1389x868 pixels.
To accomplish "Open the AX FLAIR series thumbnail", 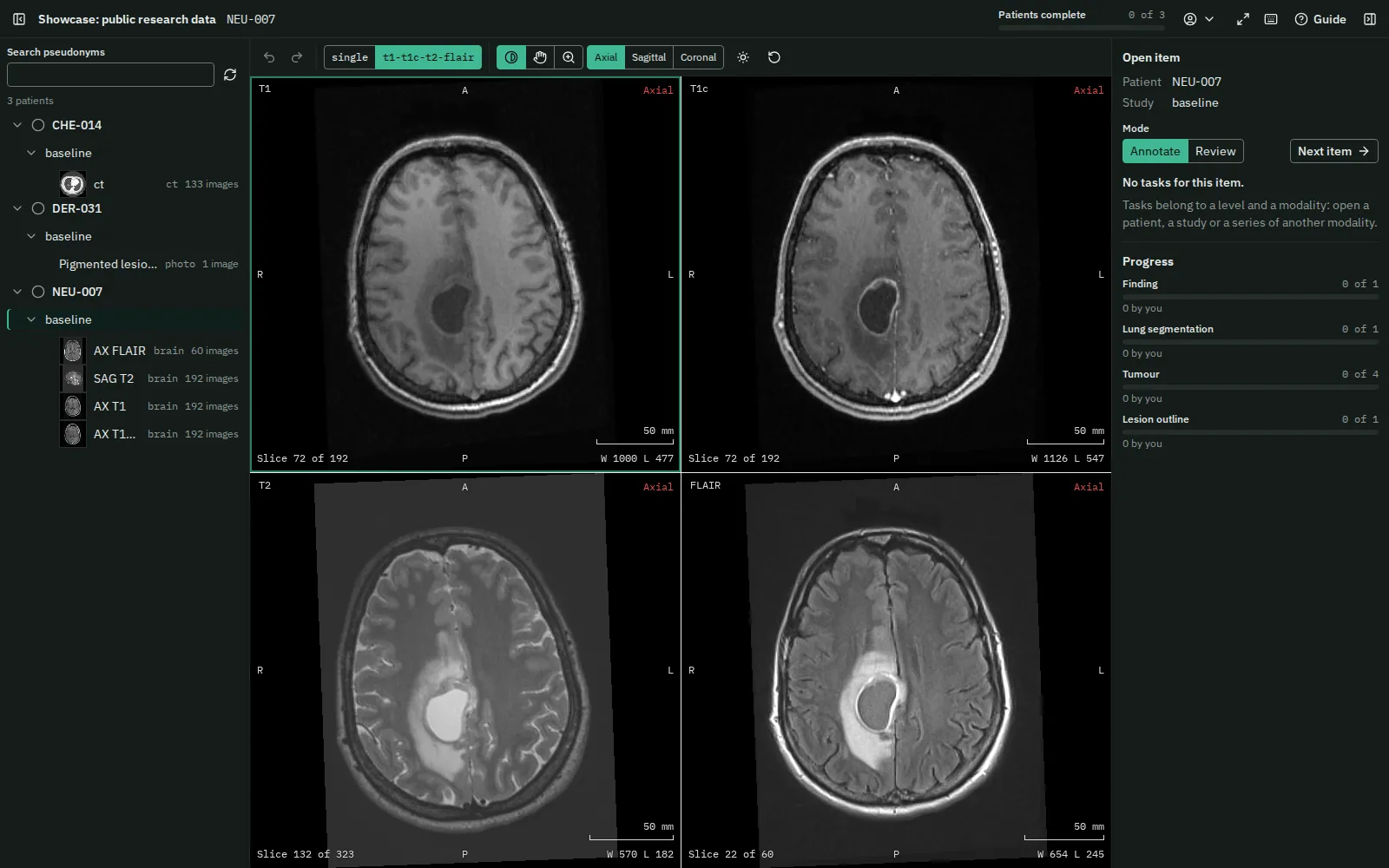I will click(x=73, y=351).
